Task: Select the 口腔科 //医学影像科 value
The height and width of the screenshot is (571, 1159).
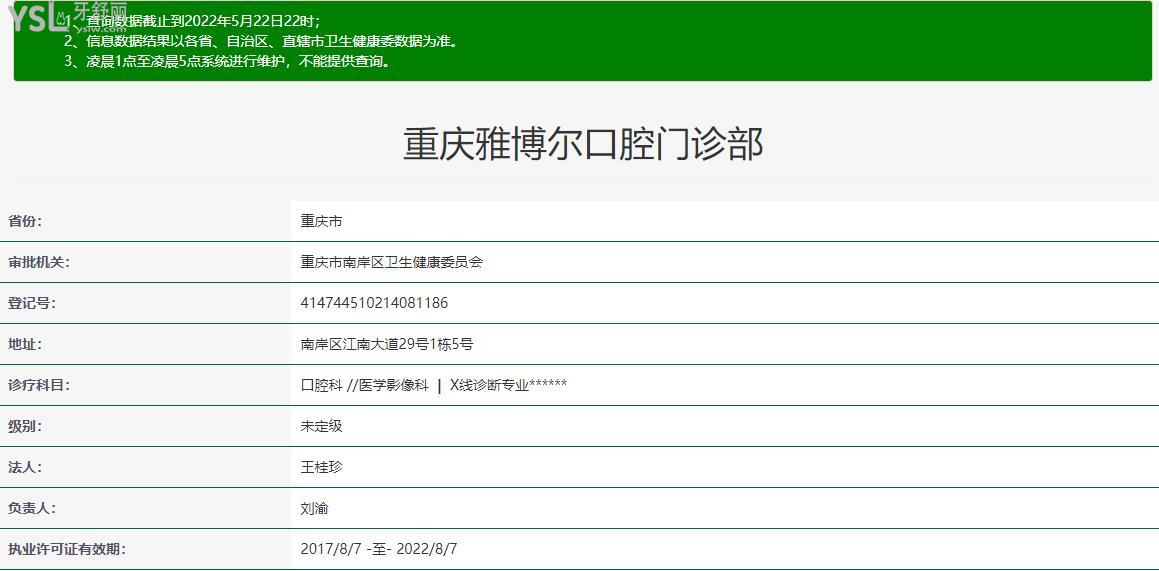Action: (x=434, y=385)
